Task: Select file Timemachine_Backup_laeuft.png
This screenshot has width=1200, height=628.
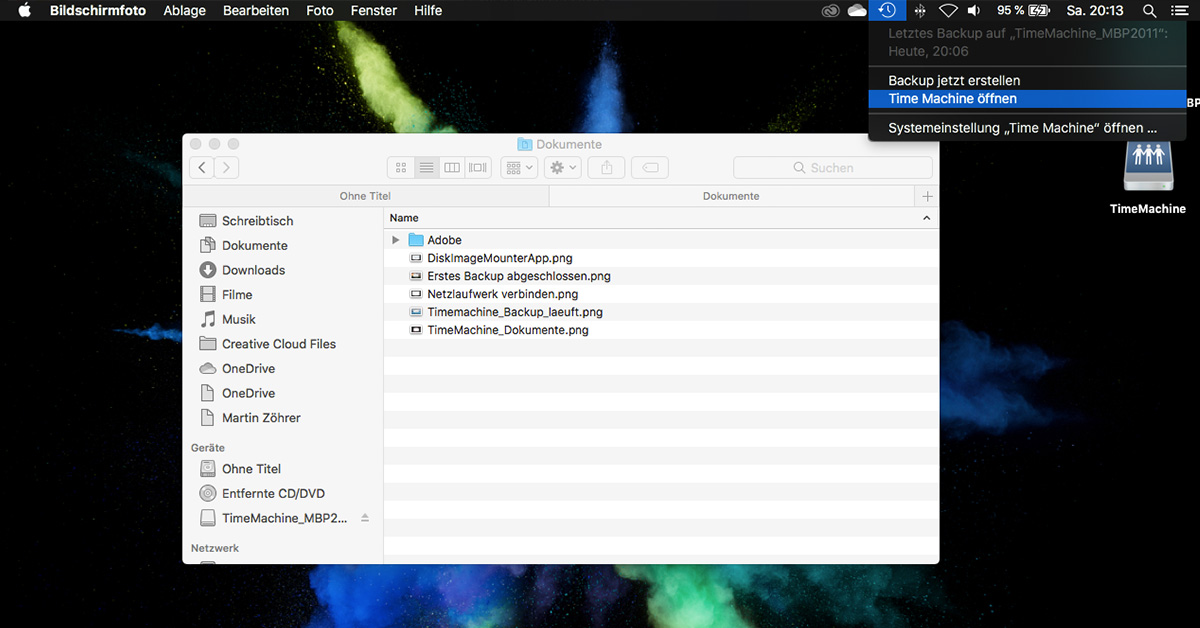Action: 661,312
